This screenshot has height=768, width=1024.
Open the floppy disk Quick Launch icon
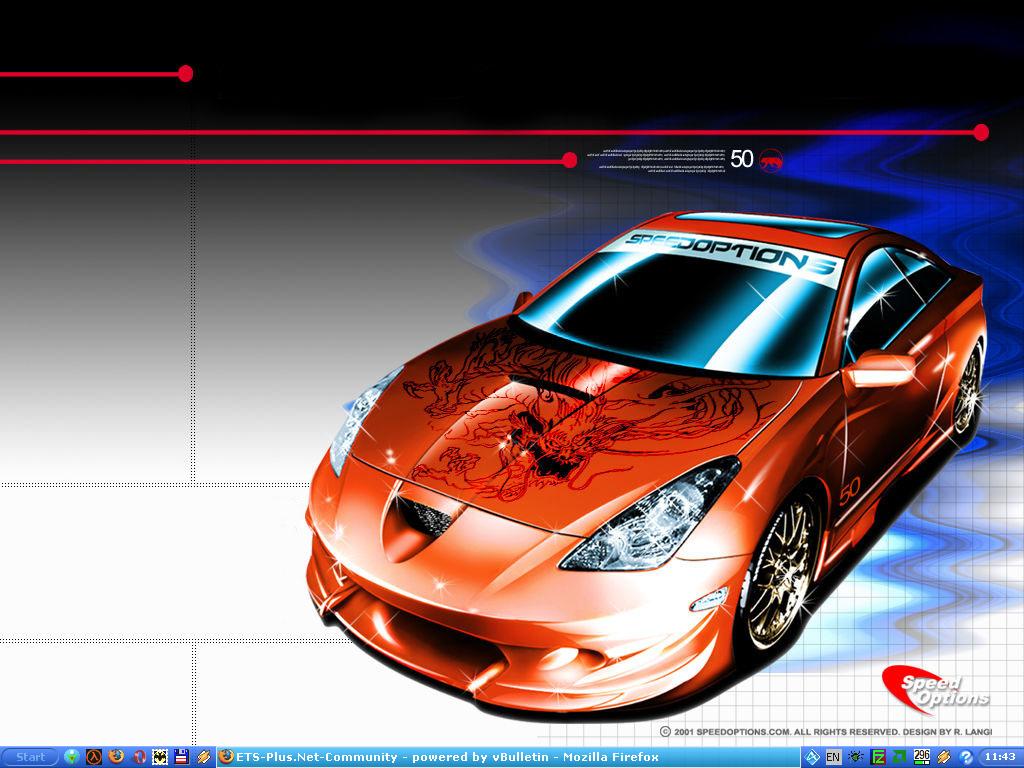click(x=182, y=757)
